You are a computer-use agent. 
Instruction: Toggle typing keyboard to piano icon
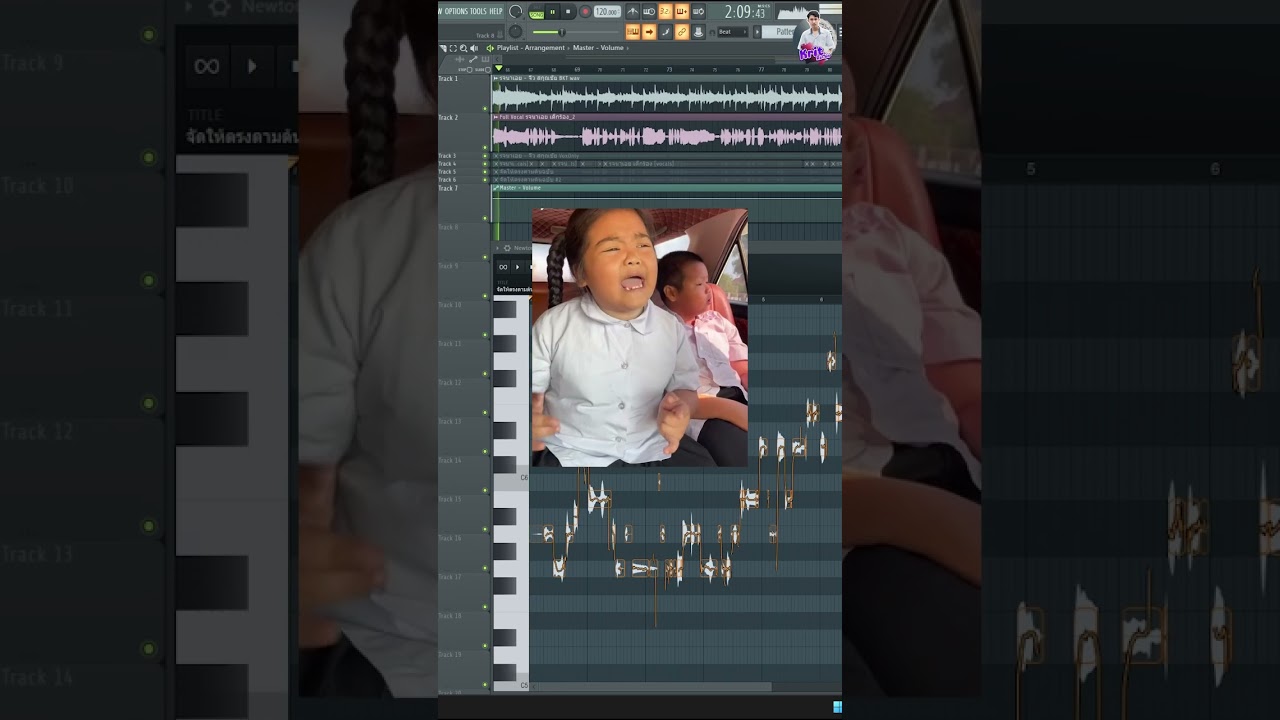coord(633,32)
